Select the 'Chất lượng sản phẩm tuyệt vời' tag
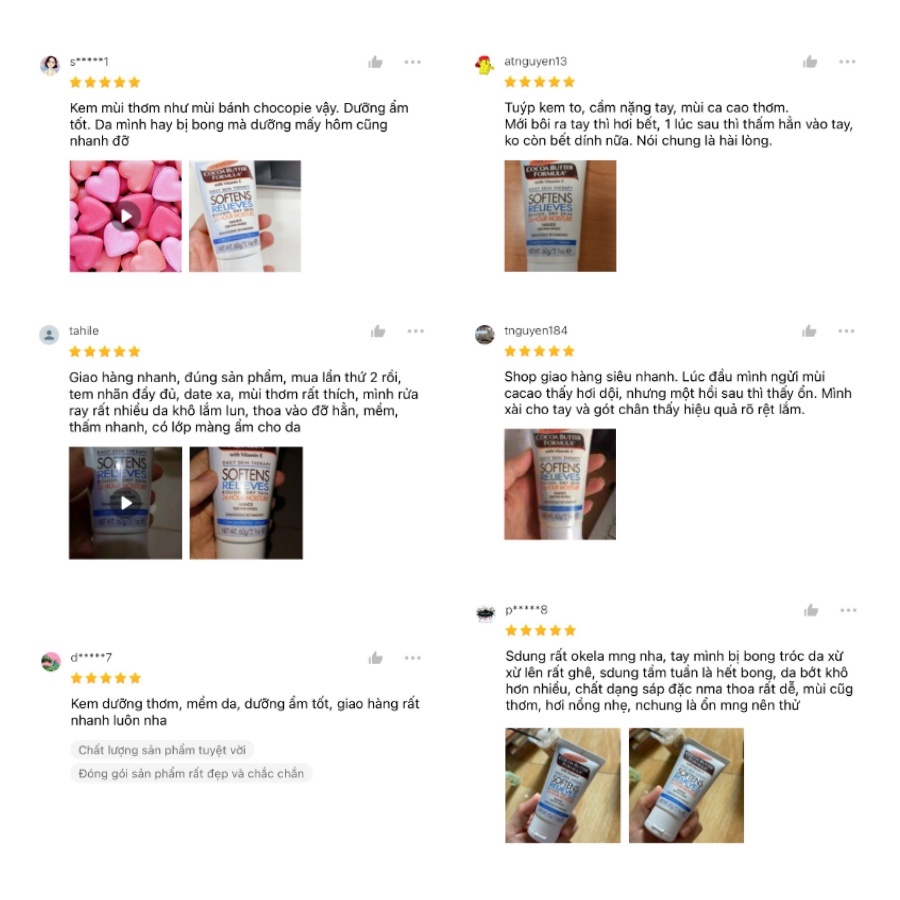This screenshot has width=900, height=900. coord(162,750)
